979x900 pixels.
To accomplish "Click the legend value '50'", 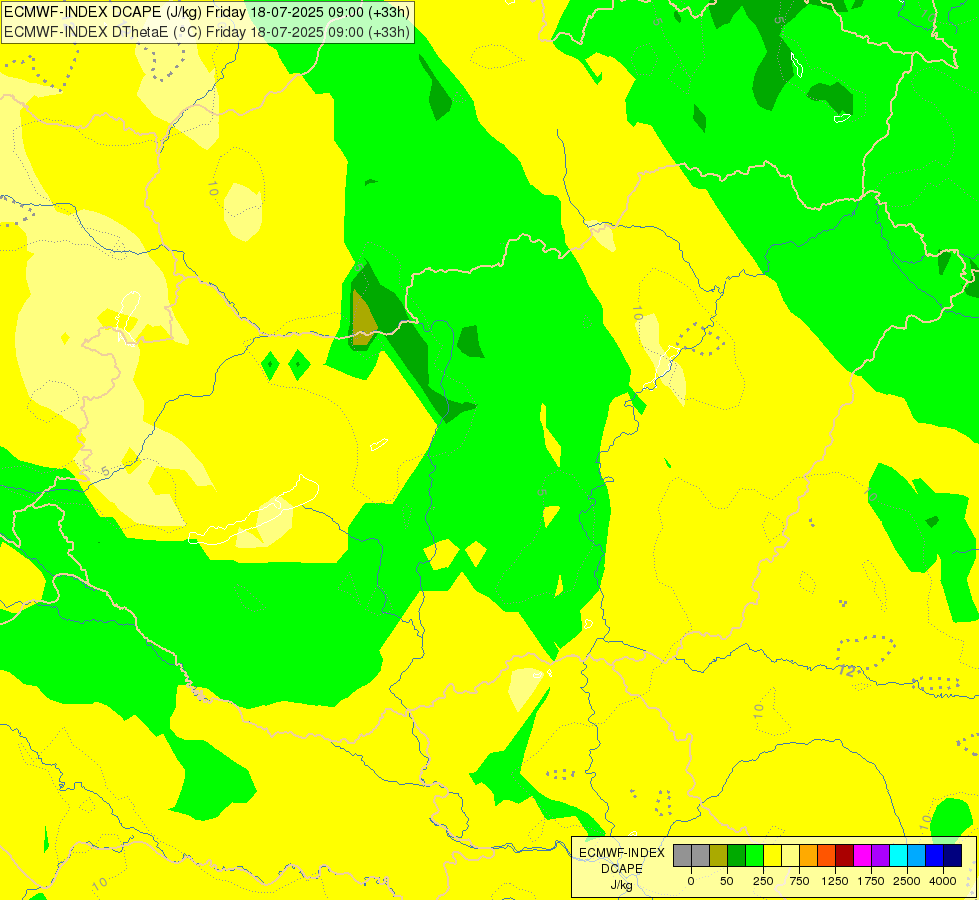I will click(727, 881).
